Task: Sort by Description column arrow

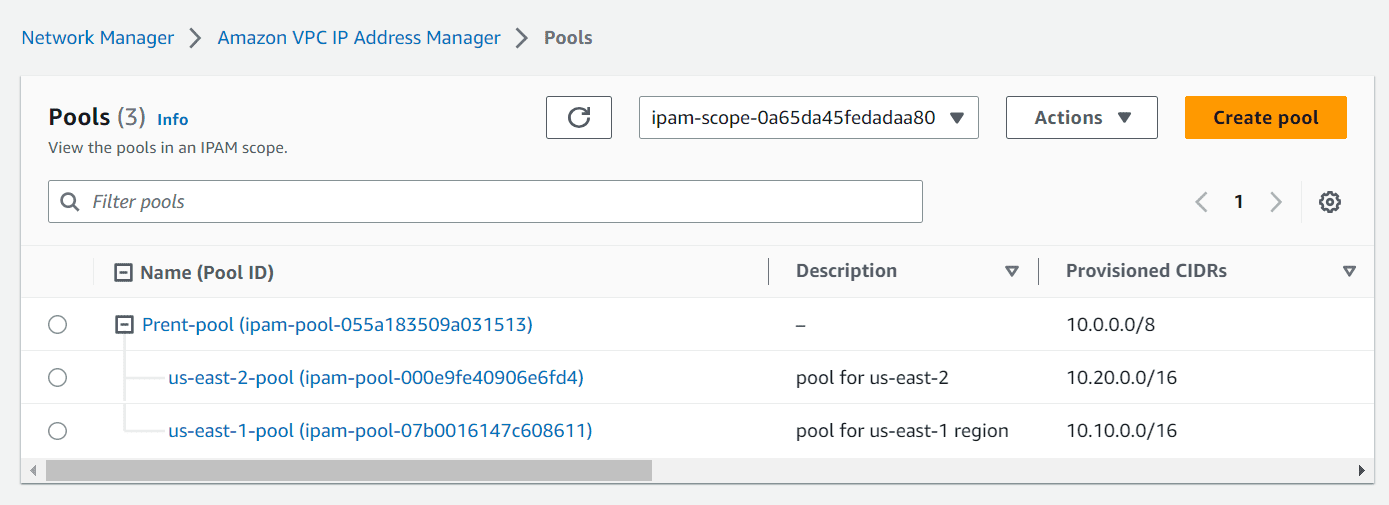Action: [1012, 272]
